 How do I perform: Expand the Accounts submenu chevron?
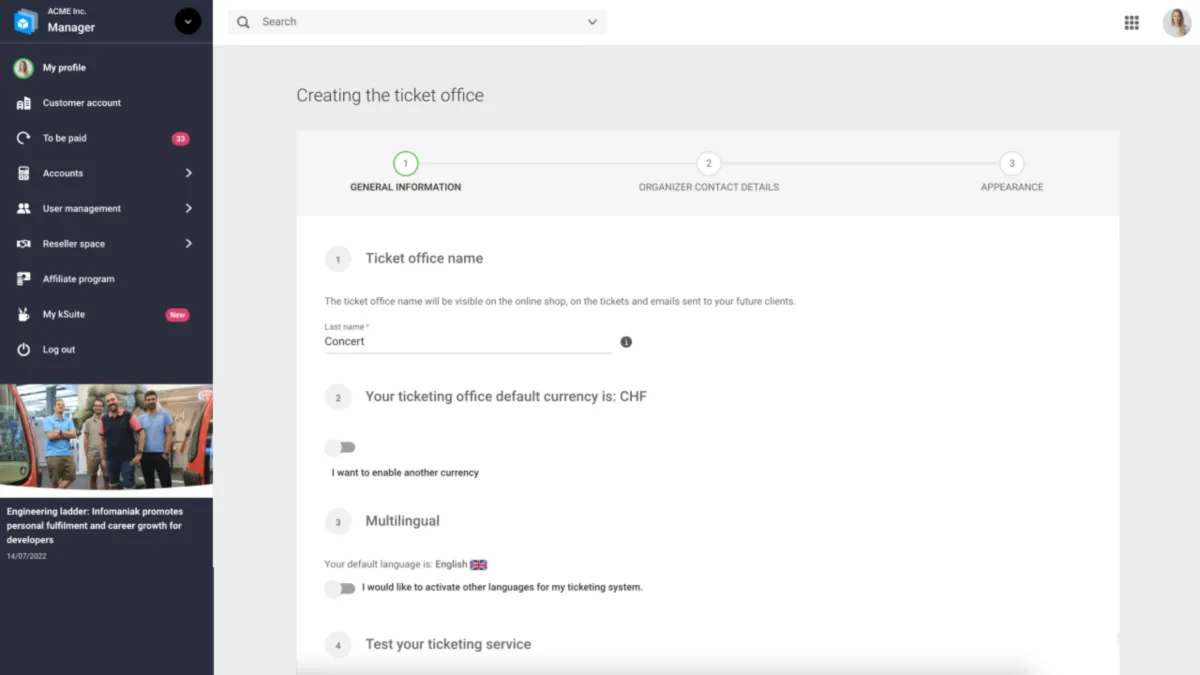[x=188, y=173]
